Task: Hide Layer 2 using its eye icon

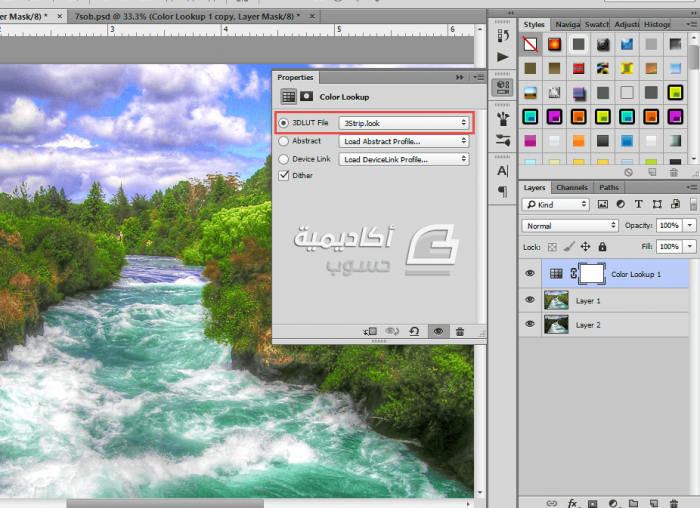Action: [x=530, y=324]
